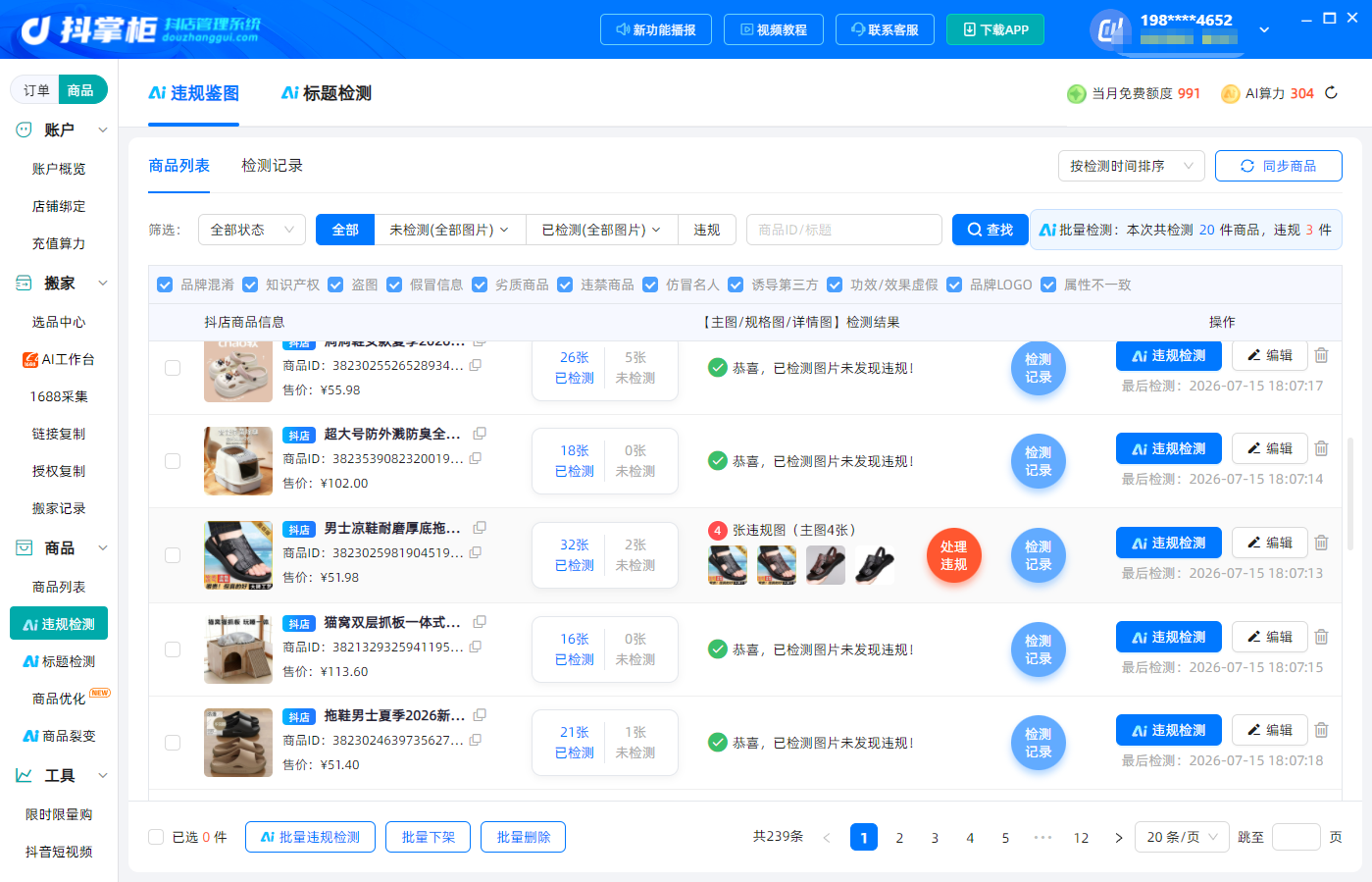This screenshot has height=882, width=1372.
Task: Select the 男士凉鞋耐磨厚底拖 row checkbox
Action: 173,555
